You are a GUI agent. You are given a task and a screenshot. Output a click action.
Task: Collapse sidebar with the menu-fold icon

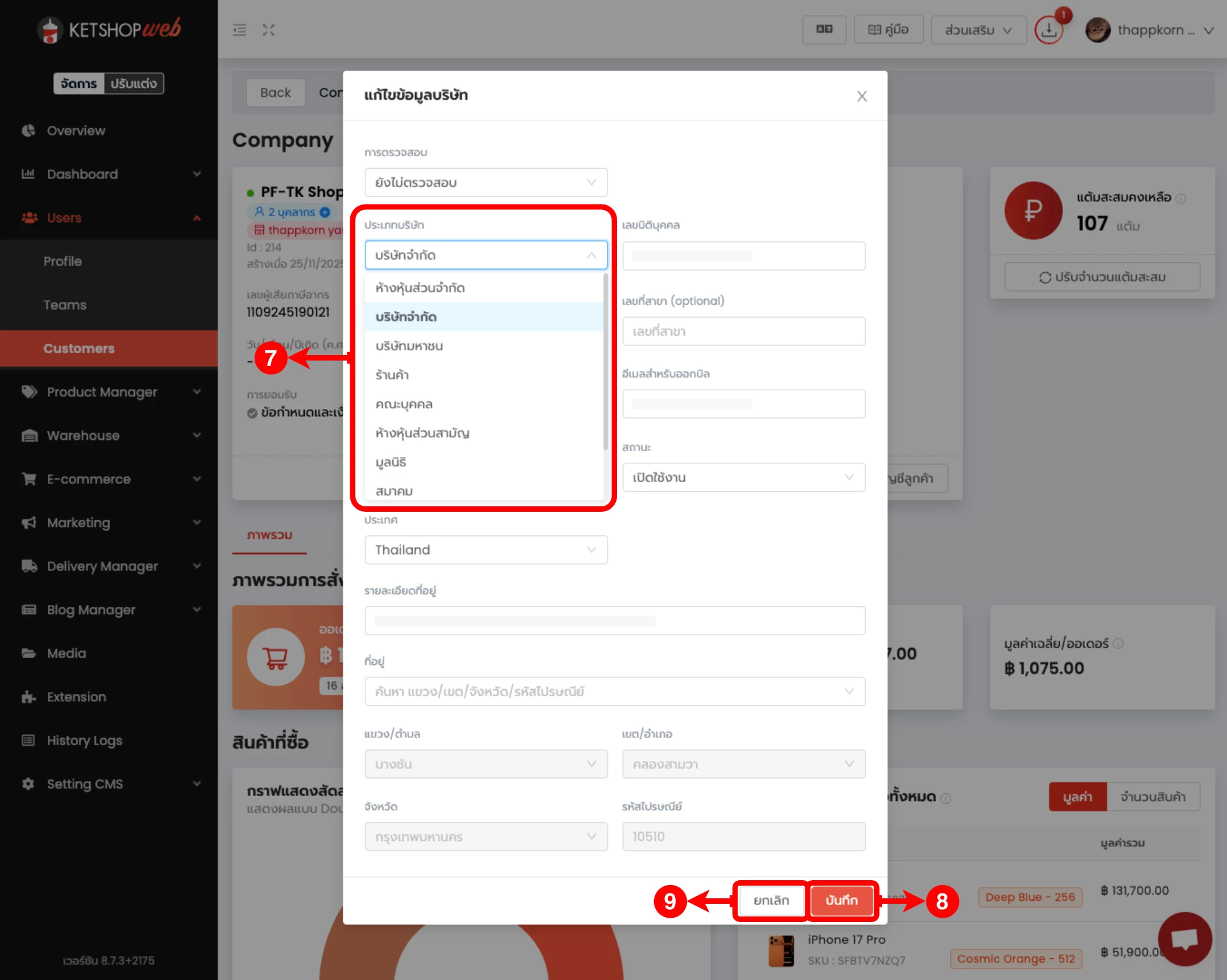[240, 30]
